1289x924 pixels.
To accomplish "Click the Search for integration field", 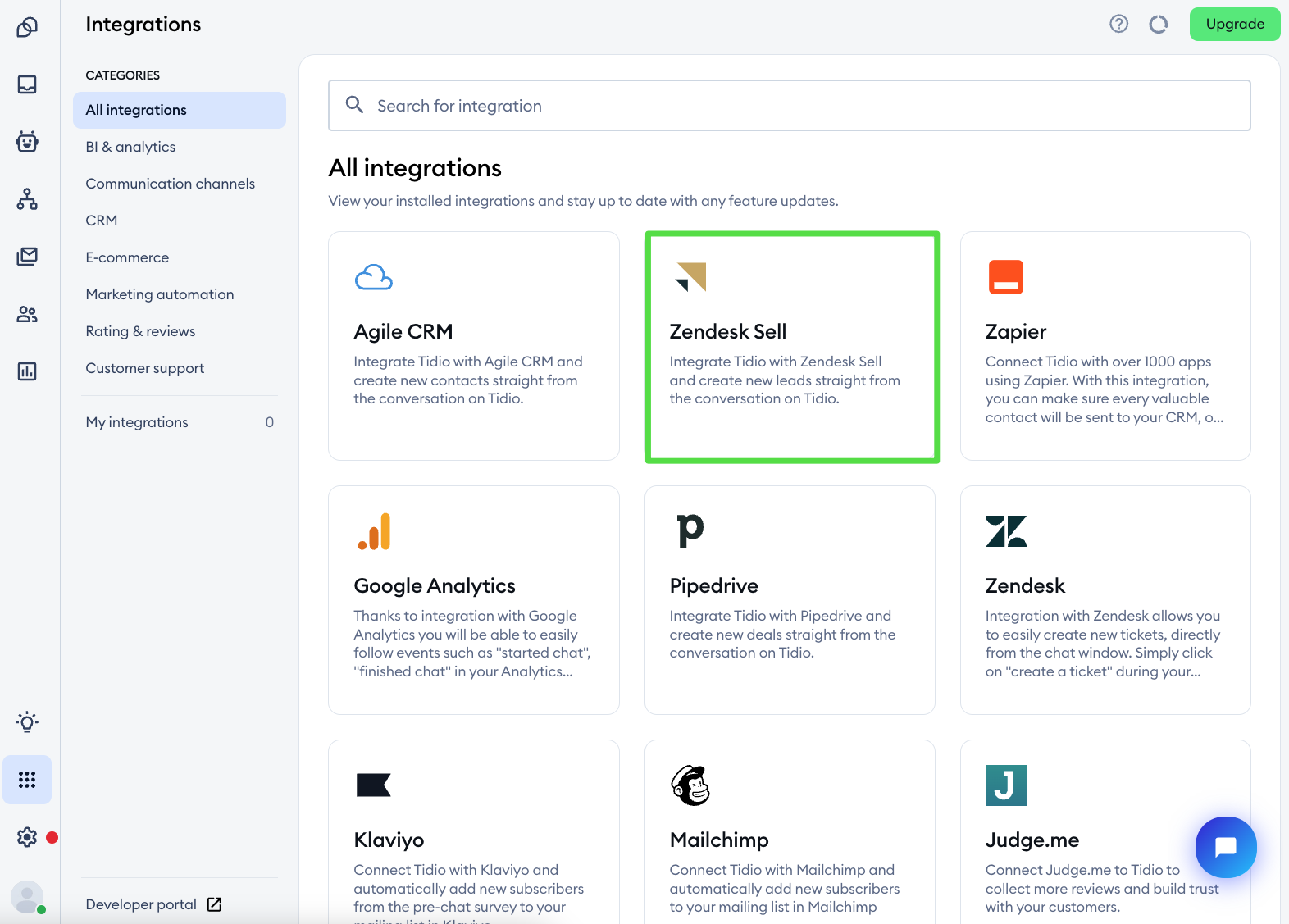I will point(790,105).
